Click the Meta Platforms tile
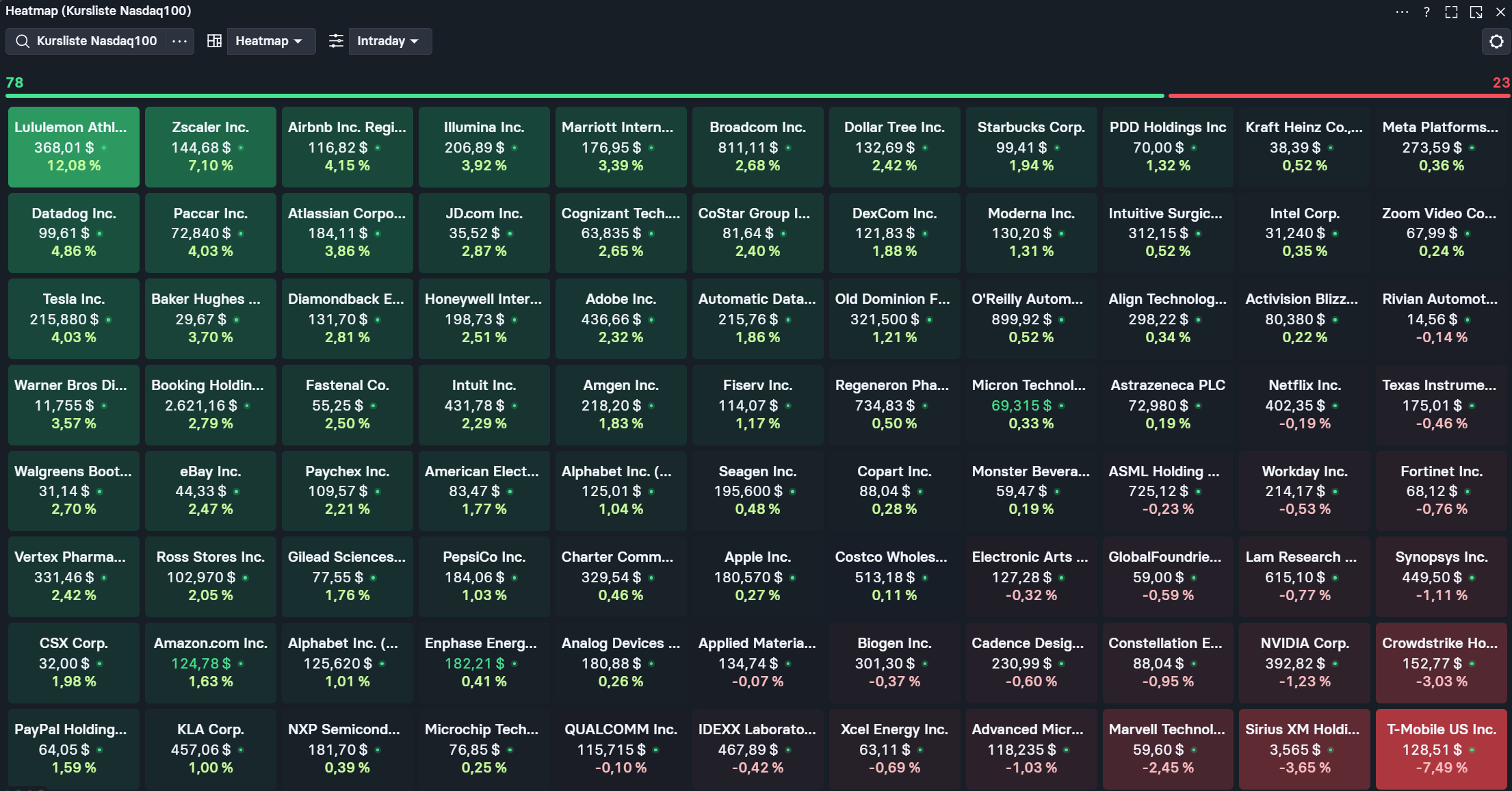 click(1442, 147)
